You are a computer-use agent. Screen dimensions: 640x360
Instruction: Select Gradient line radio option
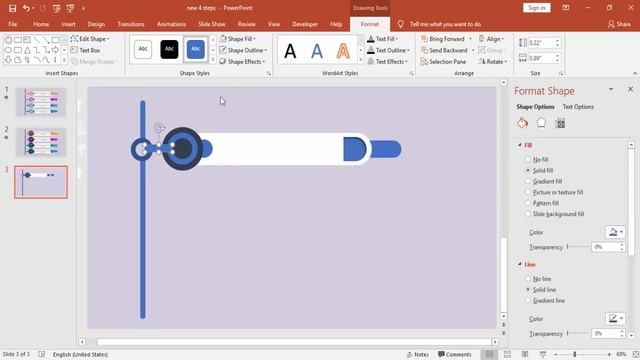528,300
